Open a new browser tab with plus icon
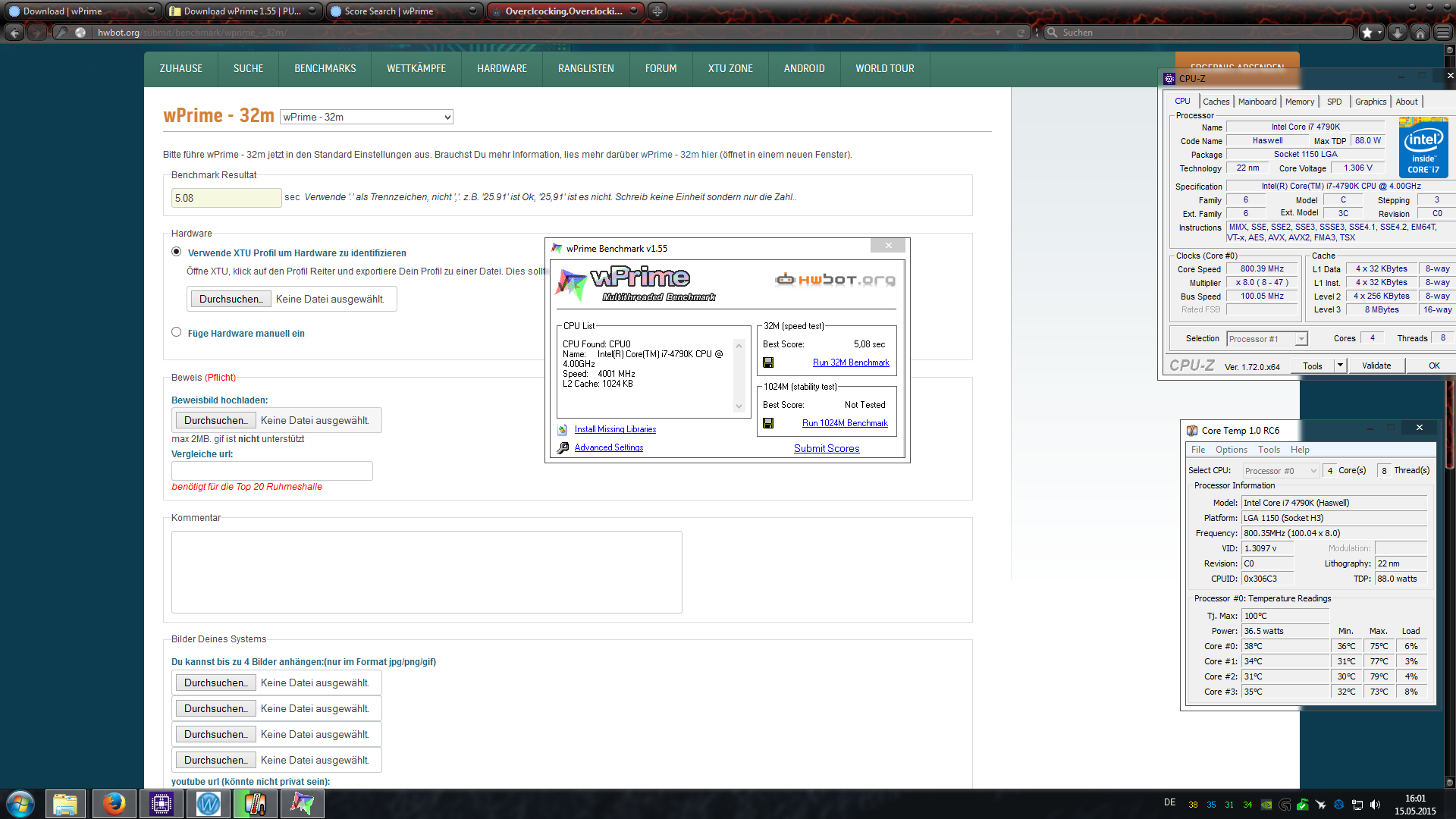This screenshot has width=1456, height=819. click(657, 11)
